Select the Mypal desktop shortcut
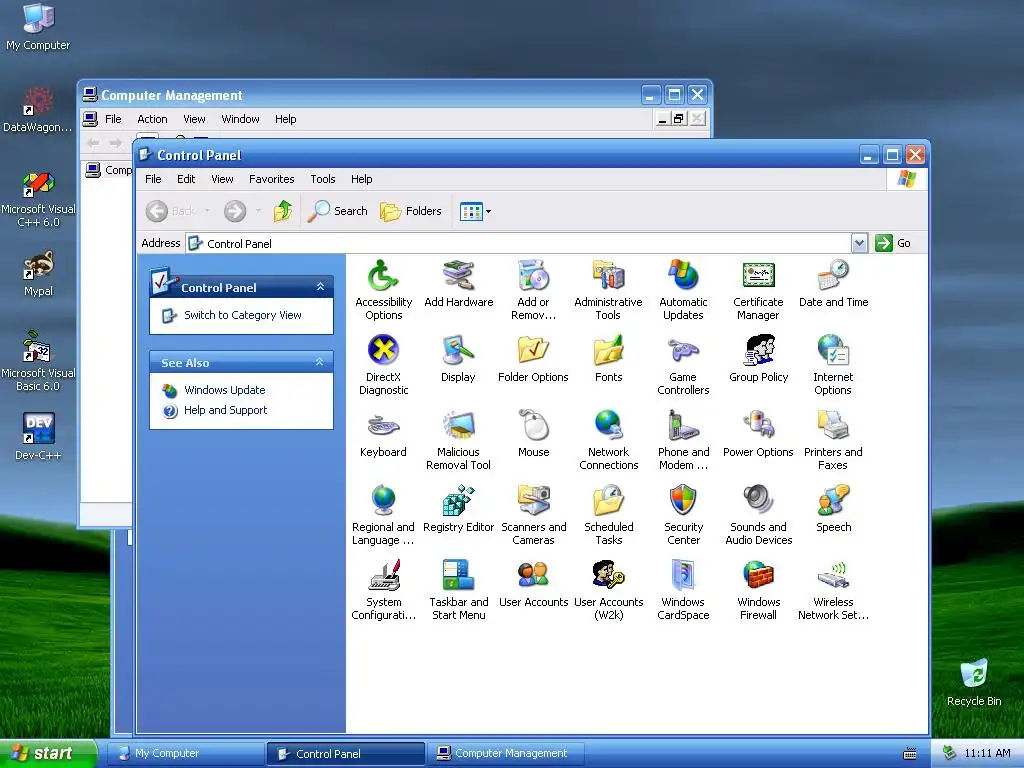 click(x=38, y=274)
